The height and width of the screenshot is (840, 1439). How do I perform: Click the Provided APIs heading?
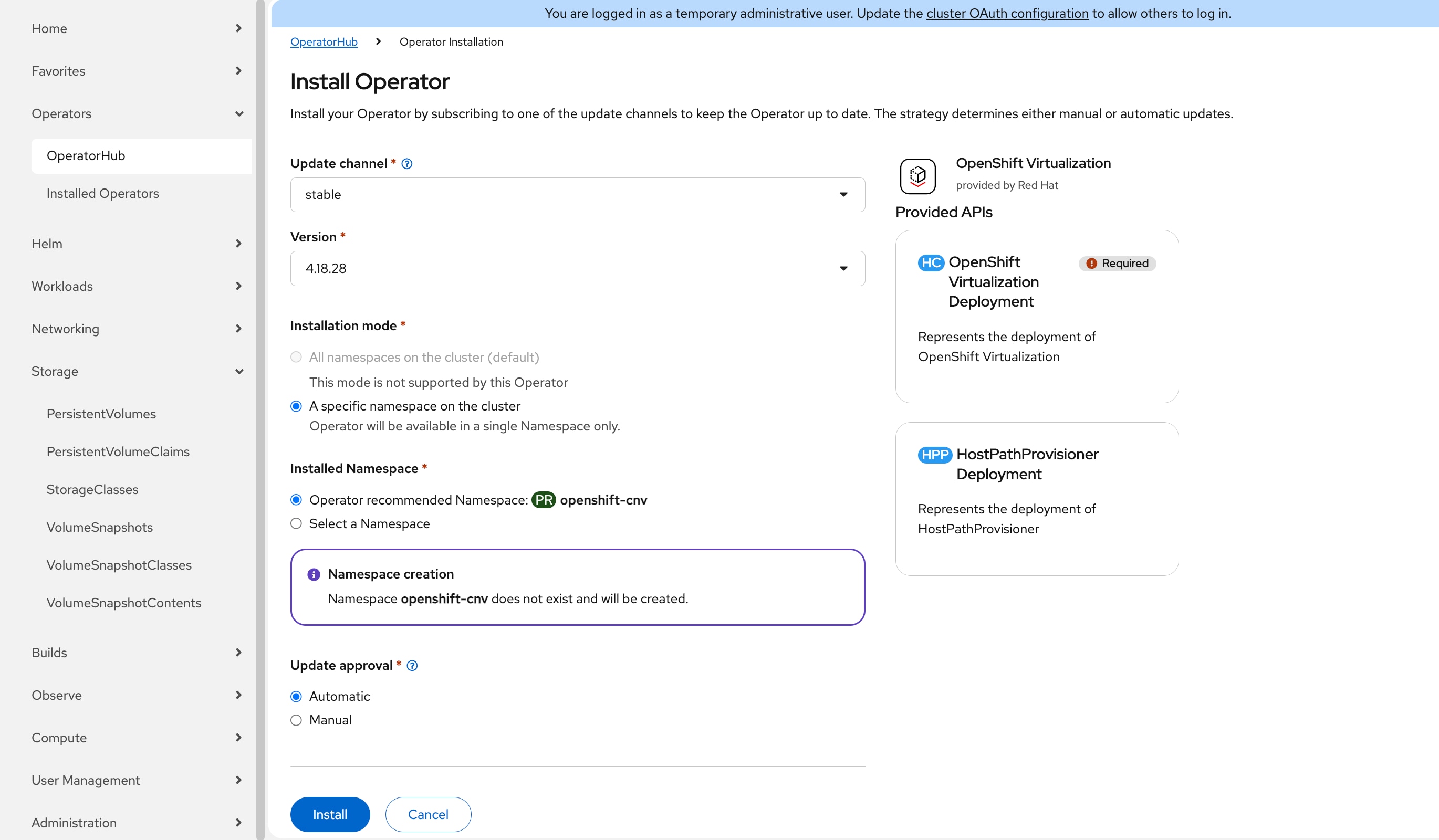click(x=944, y=212)
